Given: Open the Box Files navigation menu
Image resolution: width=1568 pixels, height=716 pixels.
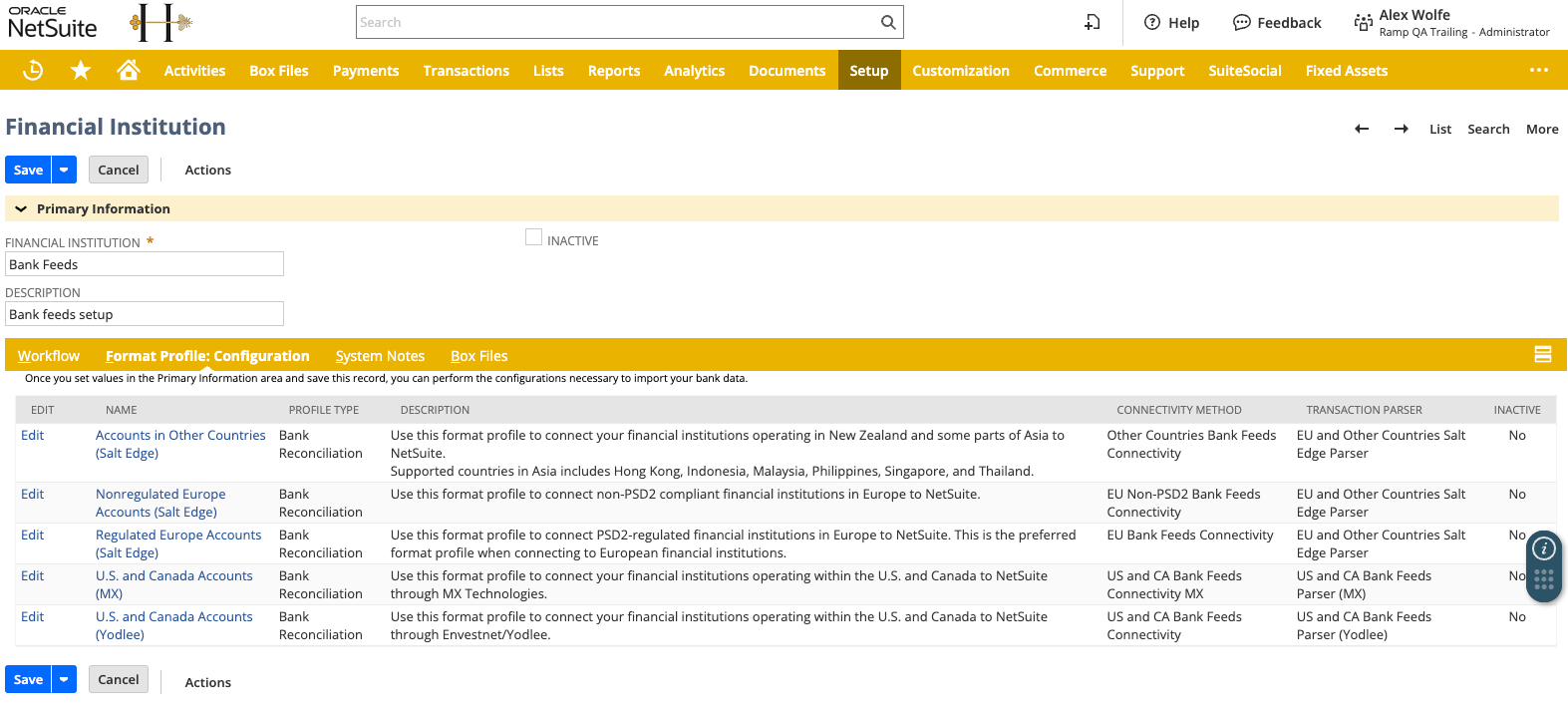Looking at the screenshot, I should (279, 70).
